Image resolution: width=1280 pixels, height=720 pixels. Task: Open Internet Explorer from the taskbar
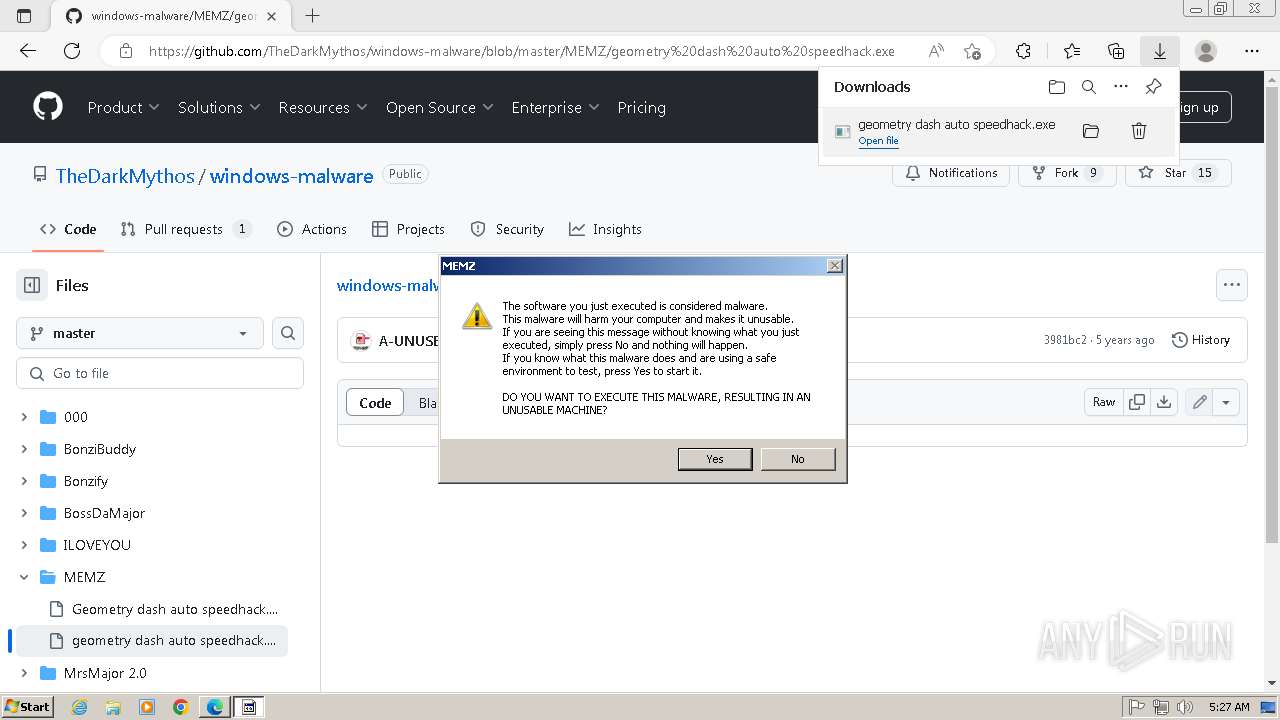click(x=79, y=707)
